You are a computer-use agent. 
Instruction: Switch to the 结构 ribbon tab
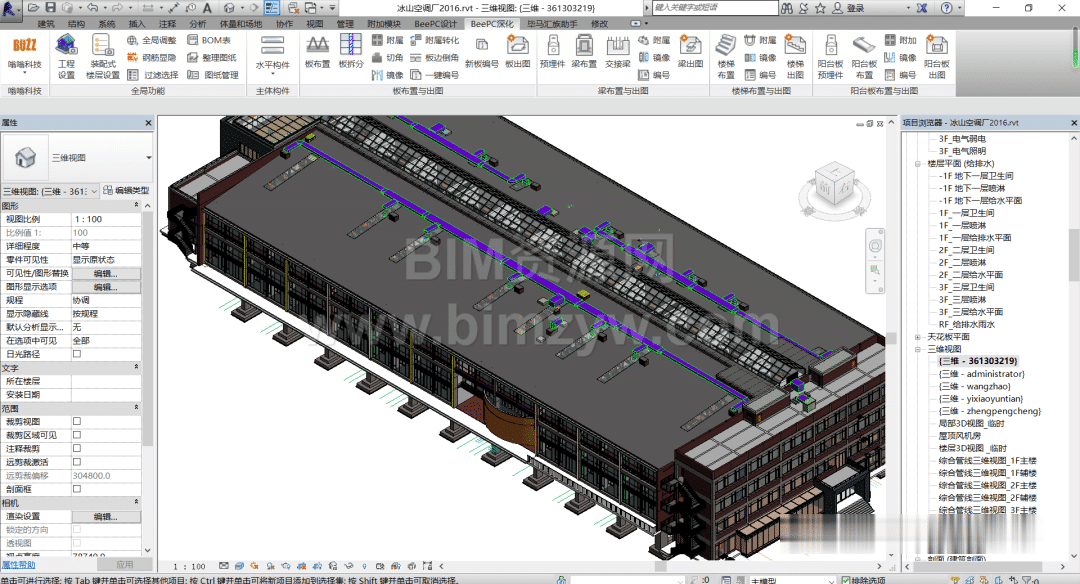point(76,23)
